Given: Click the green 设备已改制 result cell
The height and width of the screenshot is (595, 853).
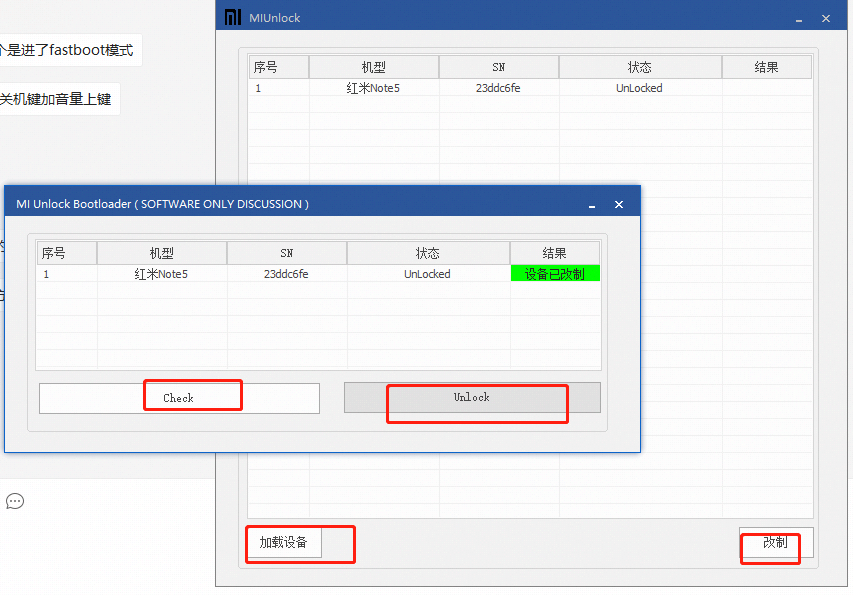Looking at the screenshot, I should 555,272.
